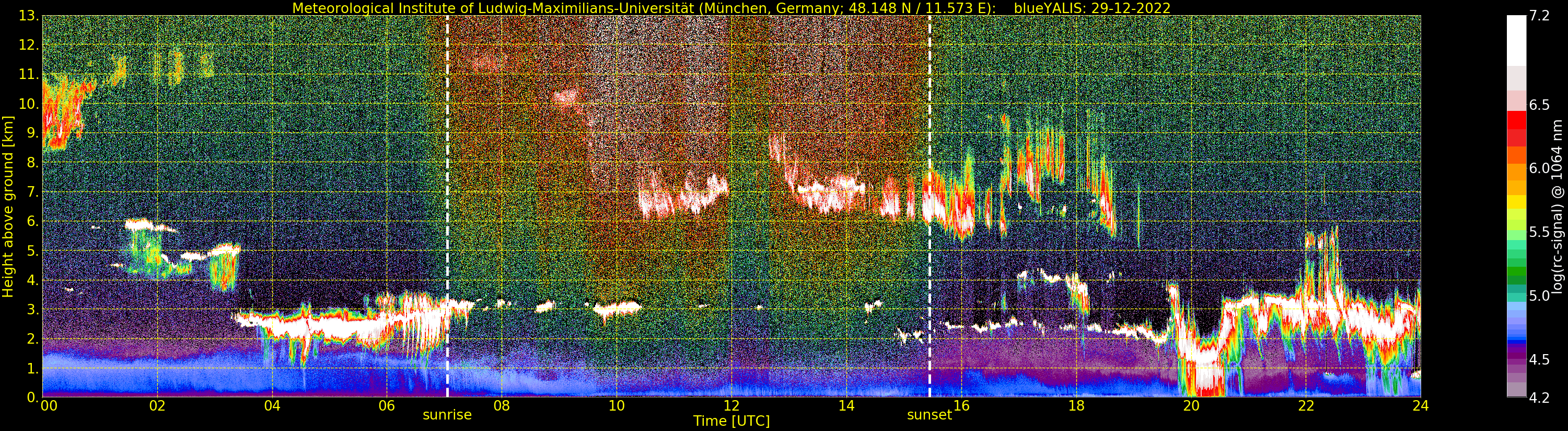This screenshot has height=431, width=1568.
Task: Click the time axis tick label '18'
Action: click(1076, 406)
